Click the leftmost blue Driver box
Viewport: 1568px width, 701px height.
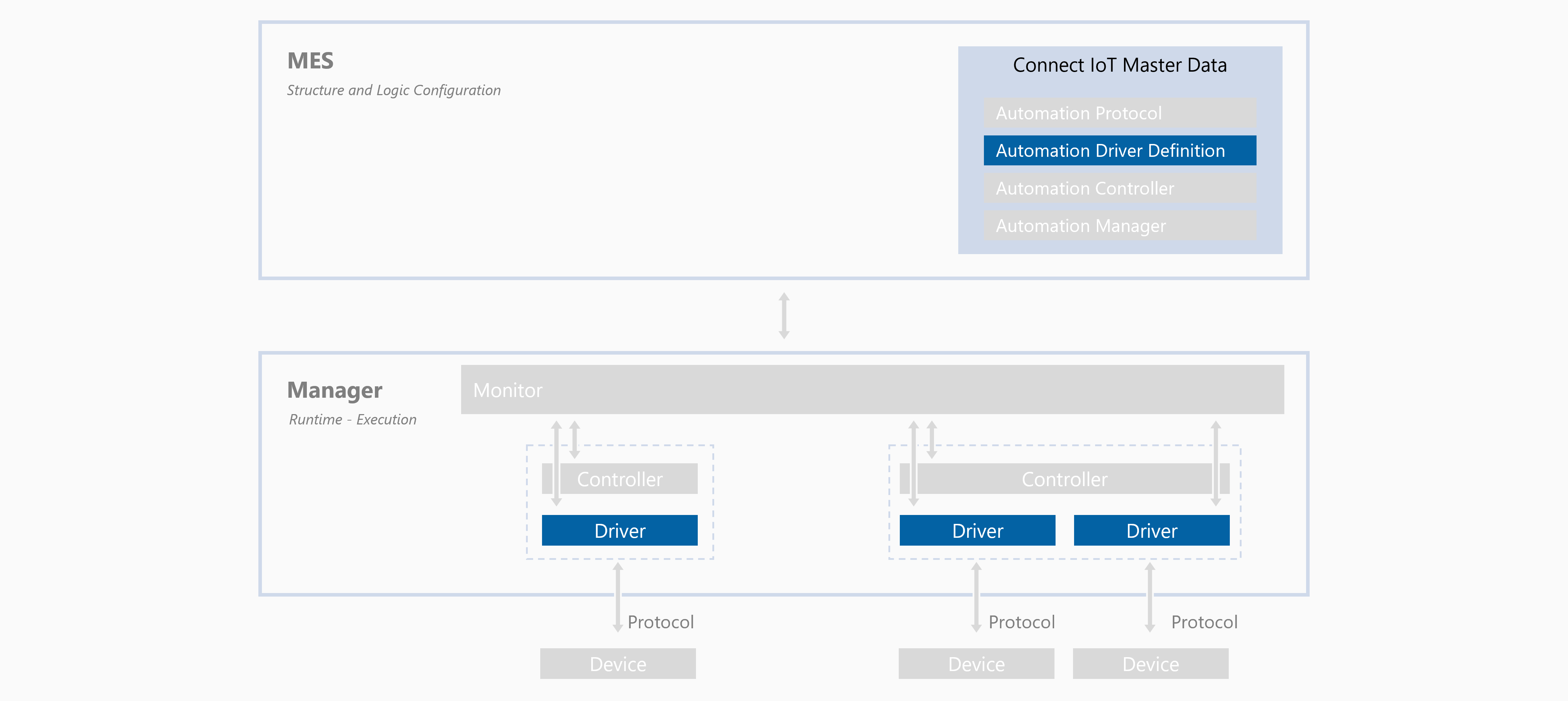tap(619, 531)
